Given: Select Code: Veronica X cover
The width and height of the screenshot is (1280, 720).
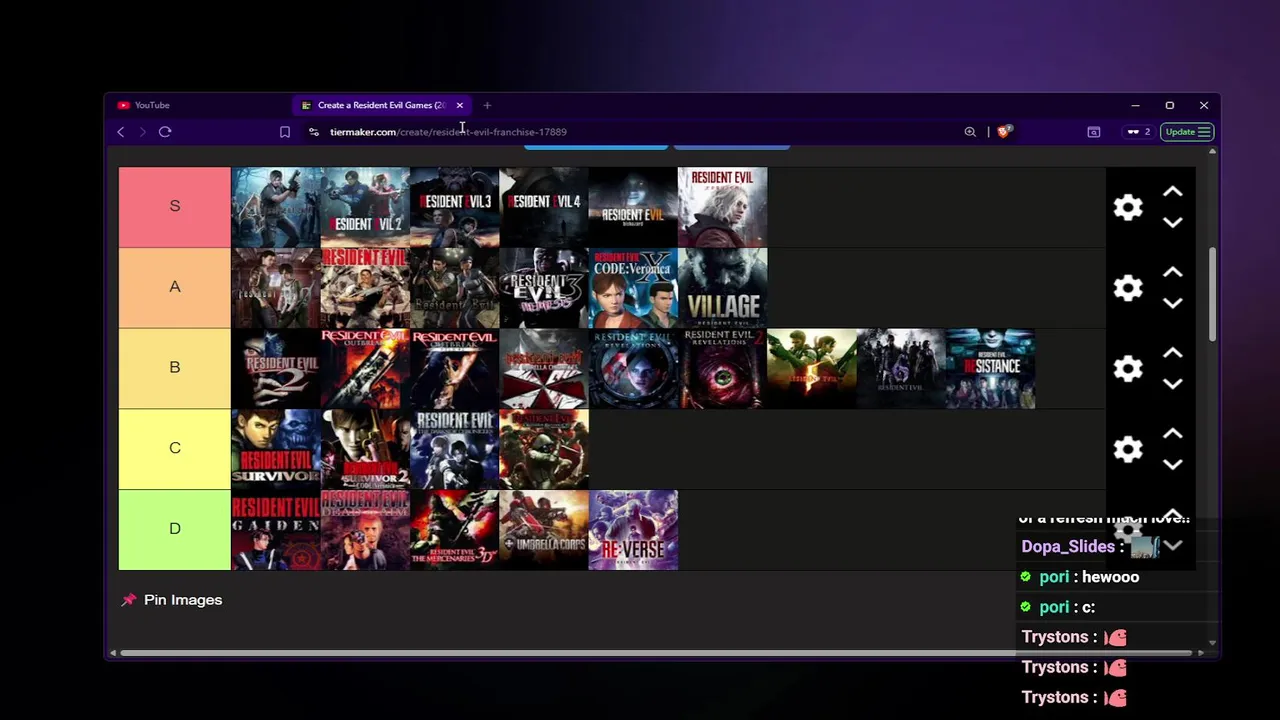Looking at the screenshot, I should [633, 288].
